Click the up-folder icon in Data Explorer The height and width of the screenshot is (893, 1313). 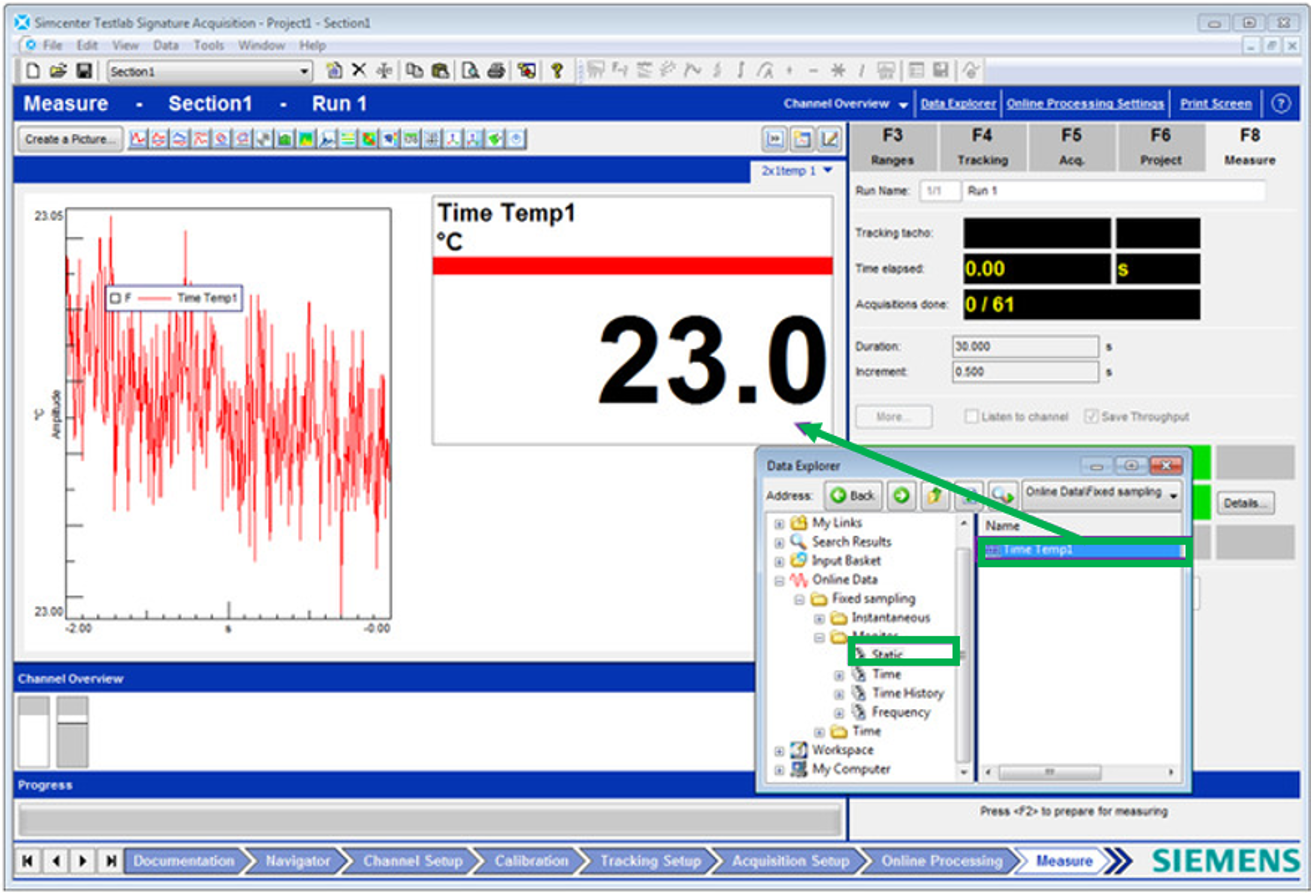pyautogui.click(x=934, y=495)
